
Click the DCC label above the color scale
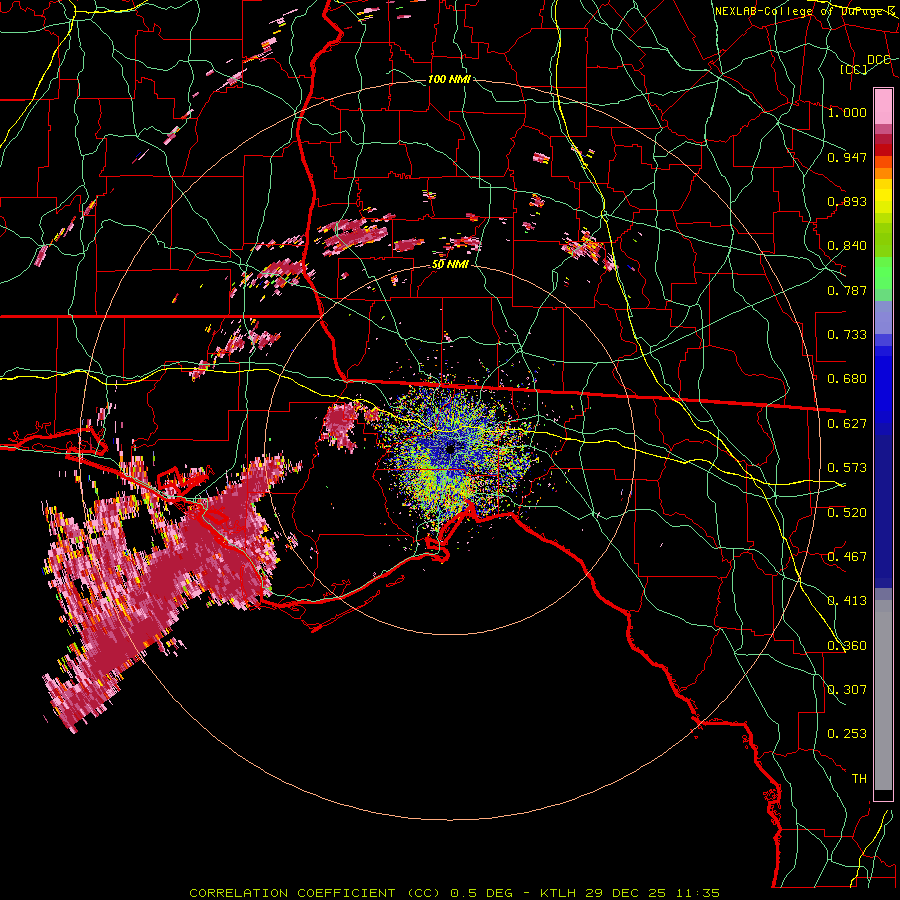tap(879, 60)
